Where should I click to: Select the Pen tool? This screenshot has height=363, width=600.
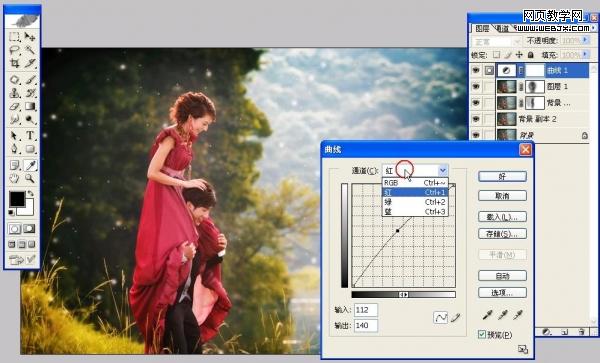pos(15,149)
